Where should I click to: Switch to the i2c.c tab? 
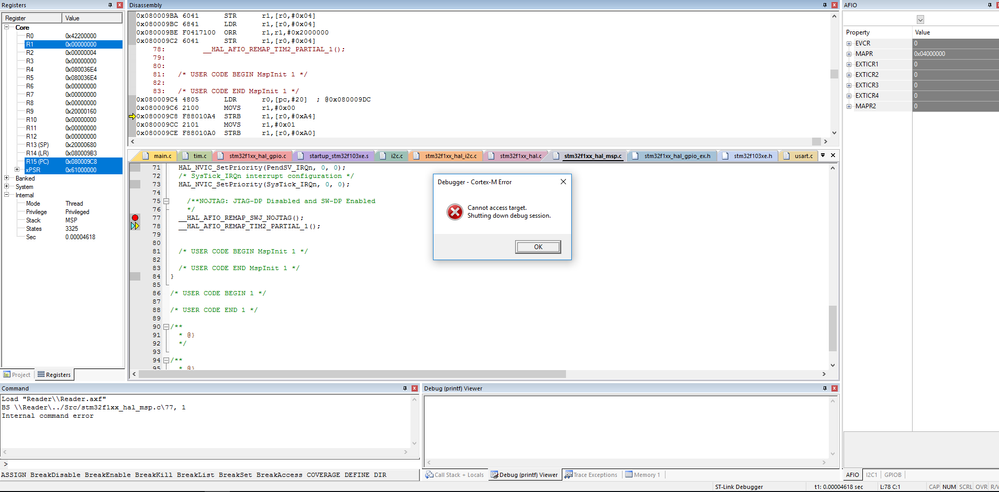[391, 156]
